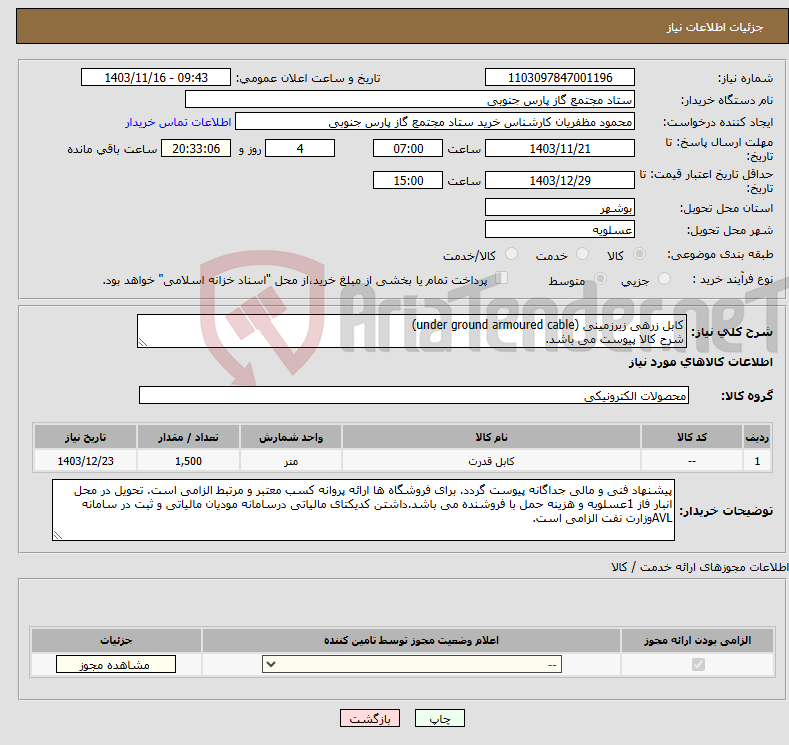This screenshot has height=745, width=789.
Task: Open the license status dropdown
Action: click(412, 665)
